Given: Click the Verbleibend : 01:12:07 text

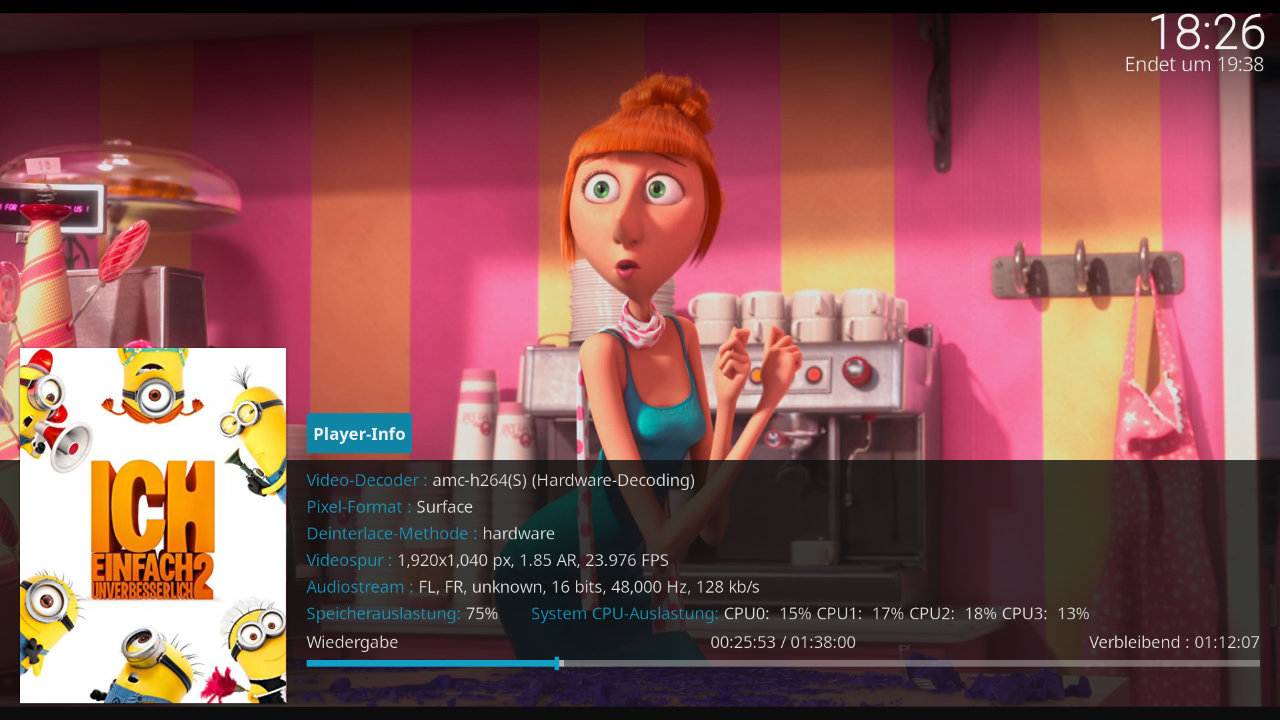Looking at the screenshot, I should coord(1174,642).
